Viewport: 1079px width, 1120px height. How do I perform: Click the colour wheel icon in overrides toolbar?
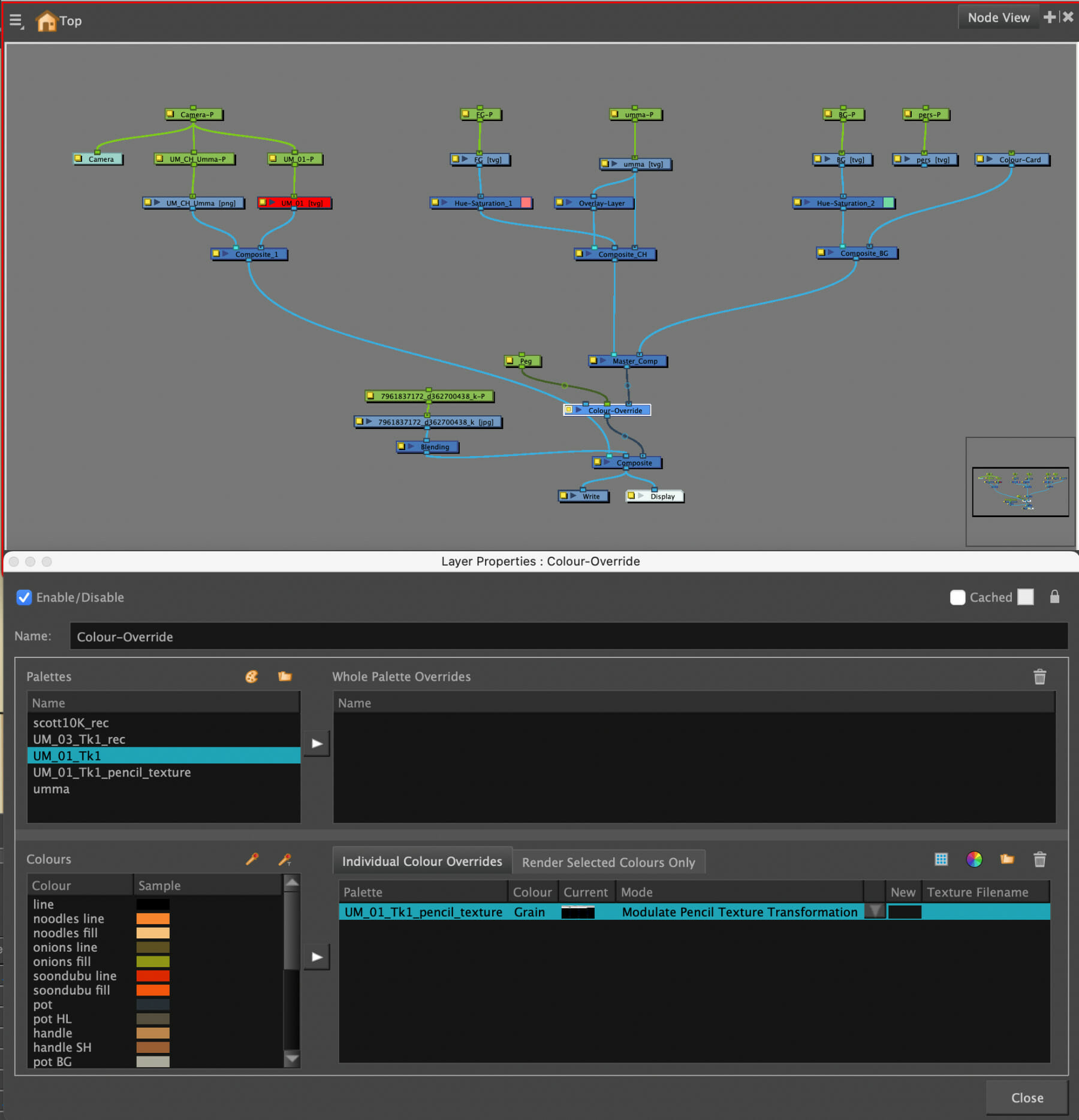pyautogui.click(x=975, y=859)
